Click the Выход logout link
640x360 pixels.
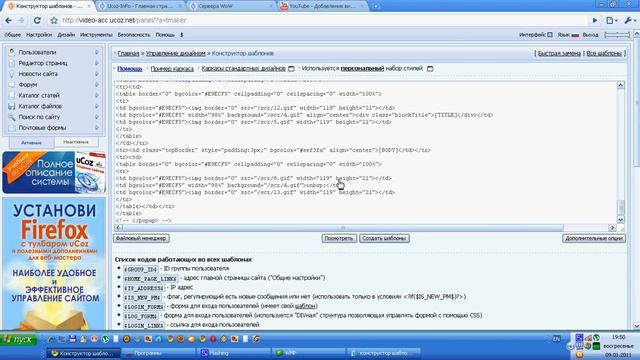(590, 35)
